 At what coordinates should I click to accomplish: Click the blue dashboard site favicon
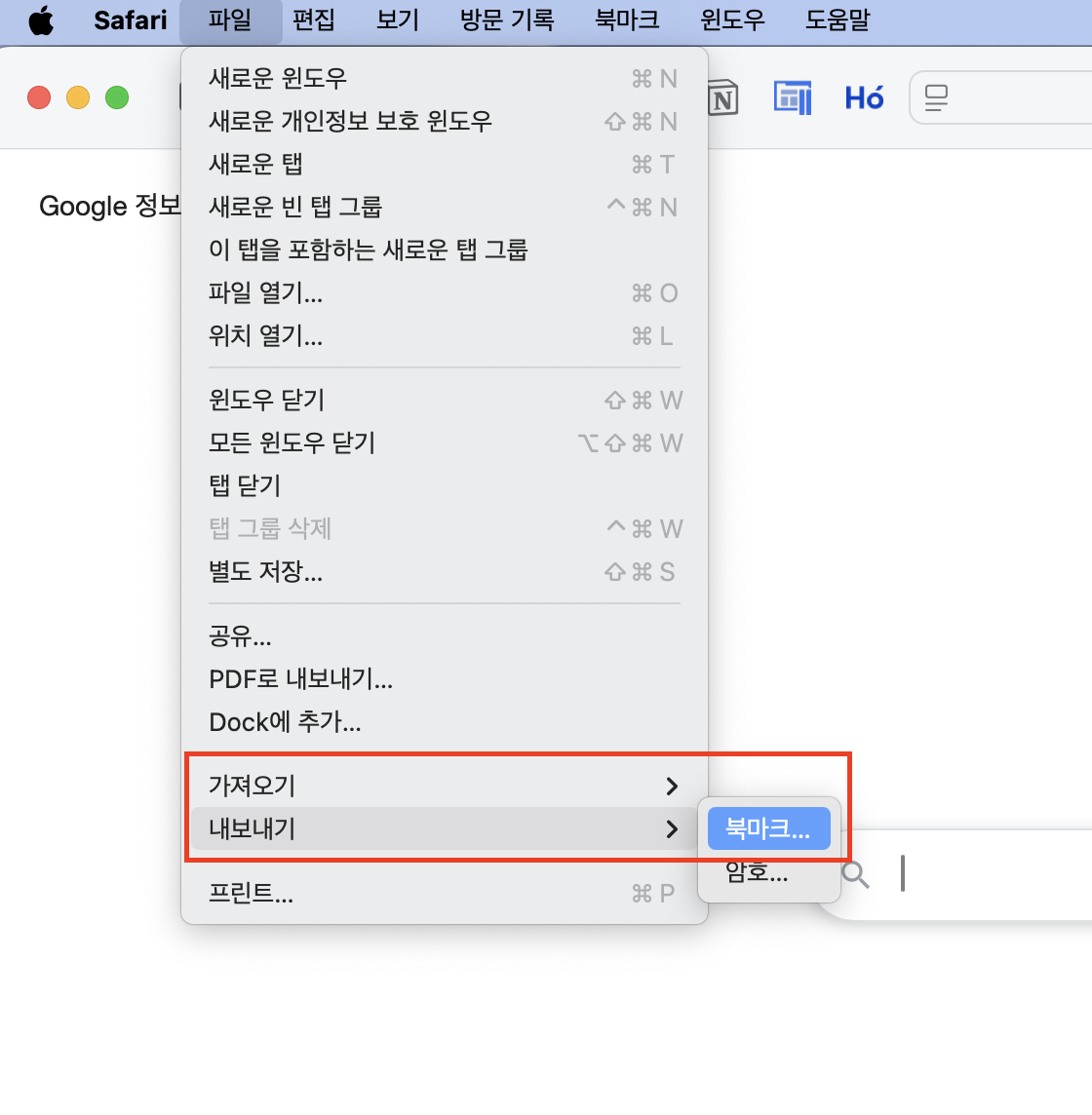tap(793, 97)
